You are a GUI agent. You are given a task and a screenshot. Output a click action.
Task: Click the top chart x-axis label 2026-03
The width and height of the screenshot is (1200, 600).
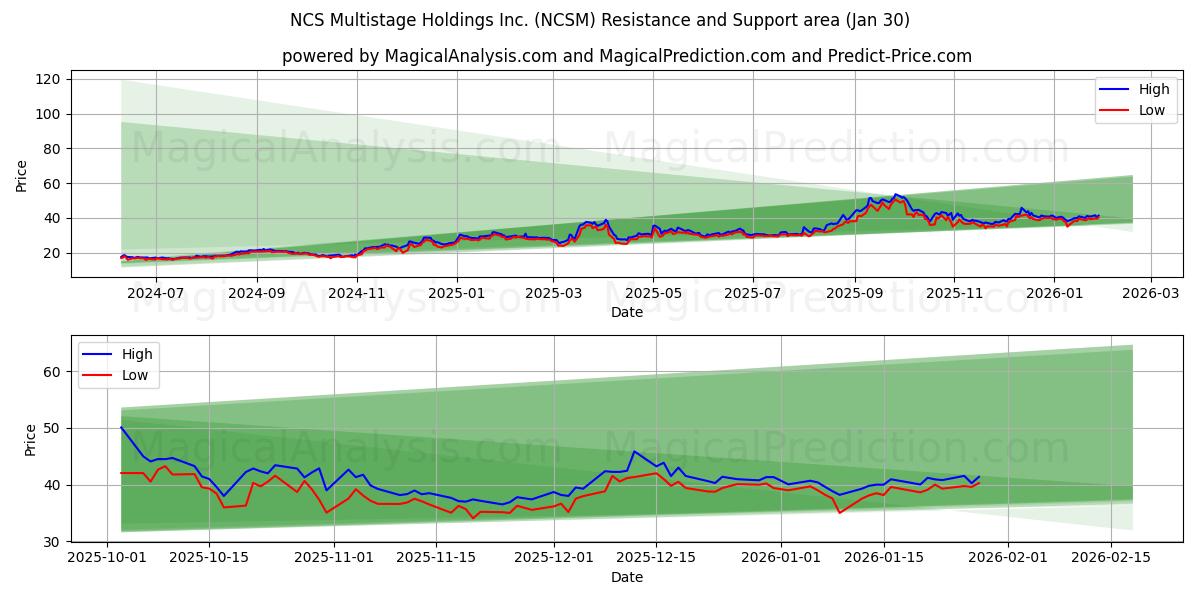pos(1150,294)
